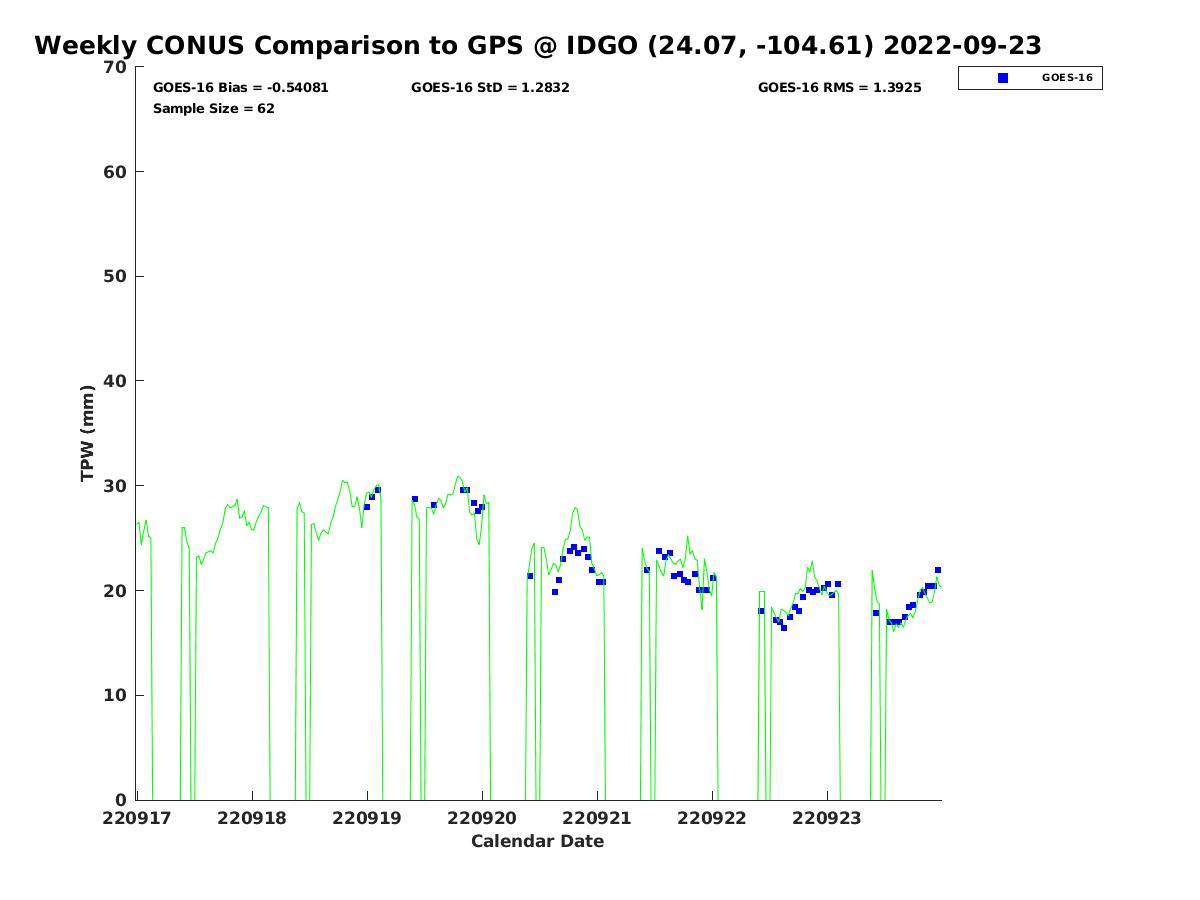
Task: Click the 60 y-axis tick label
Action: [116, 172]
